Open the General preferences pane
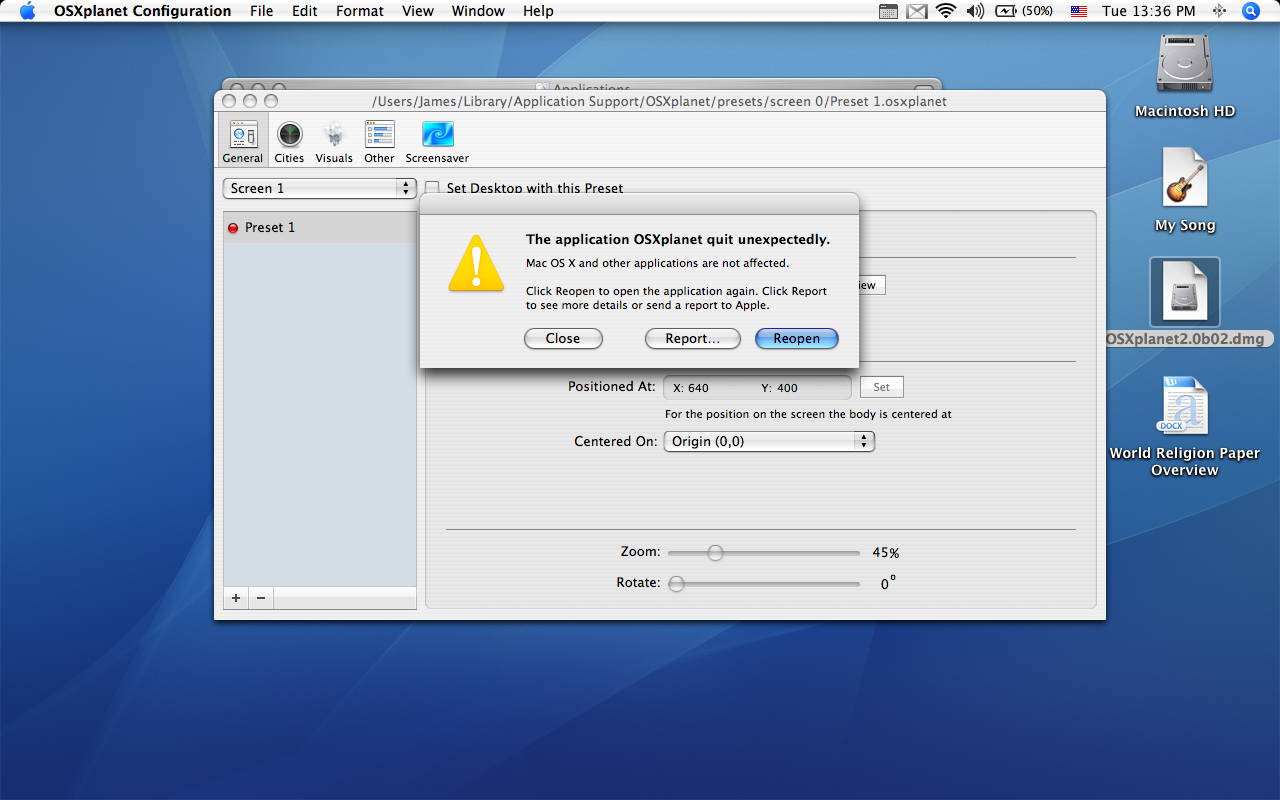 tap(243, 141)
